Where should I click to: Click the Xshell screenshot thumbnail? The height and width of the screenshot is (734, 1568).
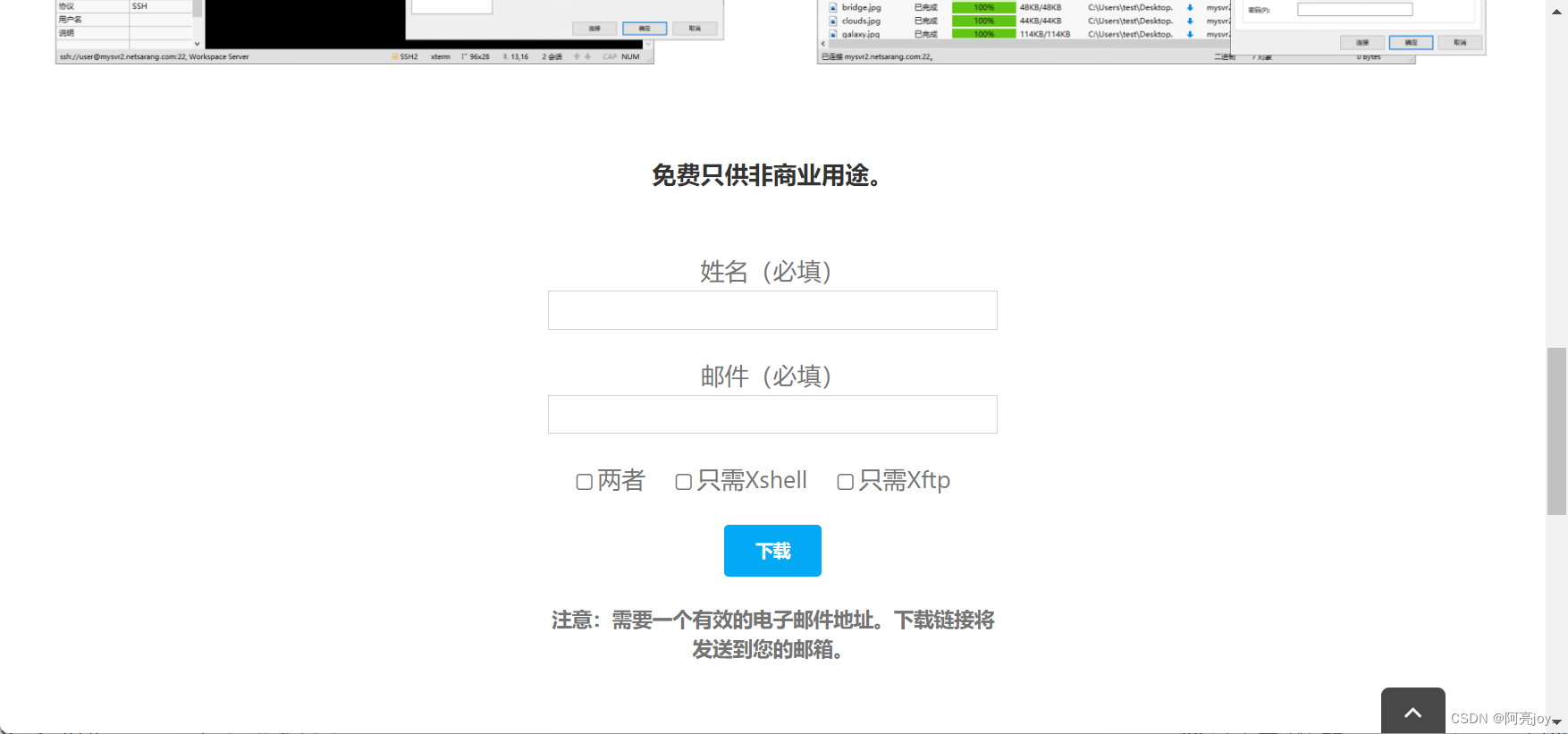click(x=389, y=32)
